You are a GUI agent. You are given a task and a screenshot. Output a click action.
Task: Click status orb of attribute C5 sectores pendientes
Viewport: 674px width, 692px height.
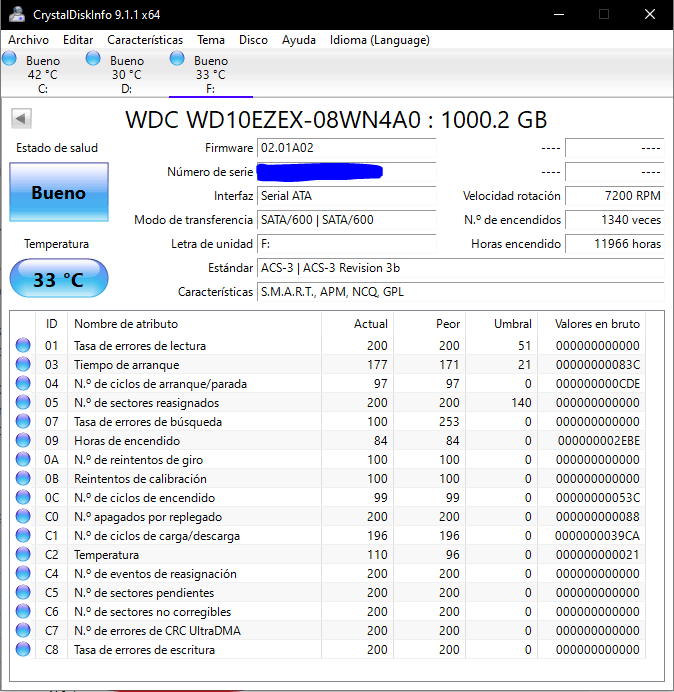click(23, 592)
